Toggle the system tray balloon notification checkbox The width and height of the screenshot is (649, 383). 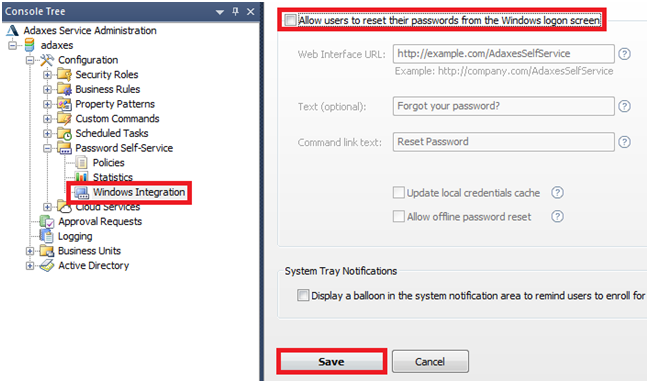pos(303,295)
